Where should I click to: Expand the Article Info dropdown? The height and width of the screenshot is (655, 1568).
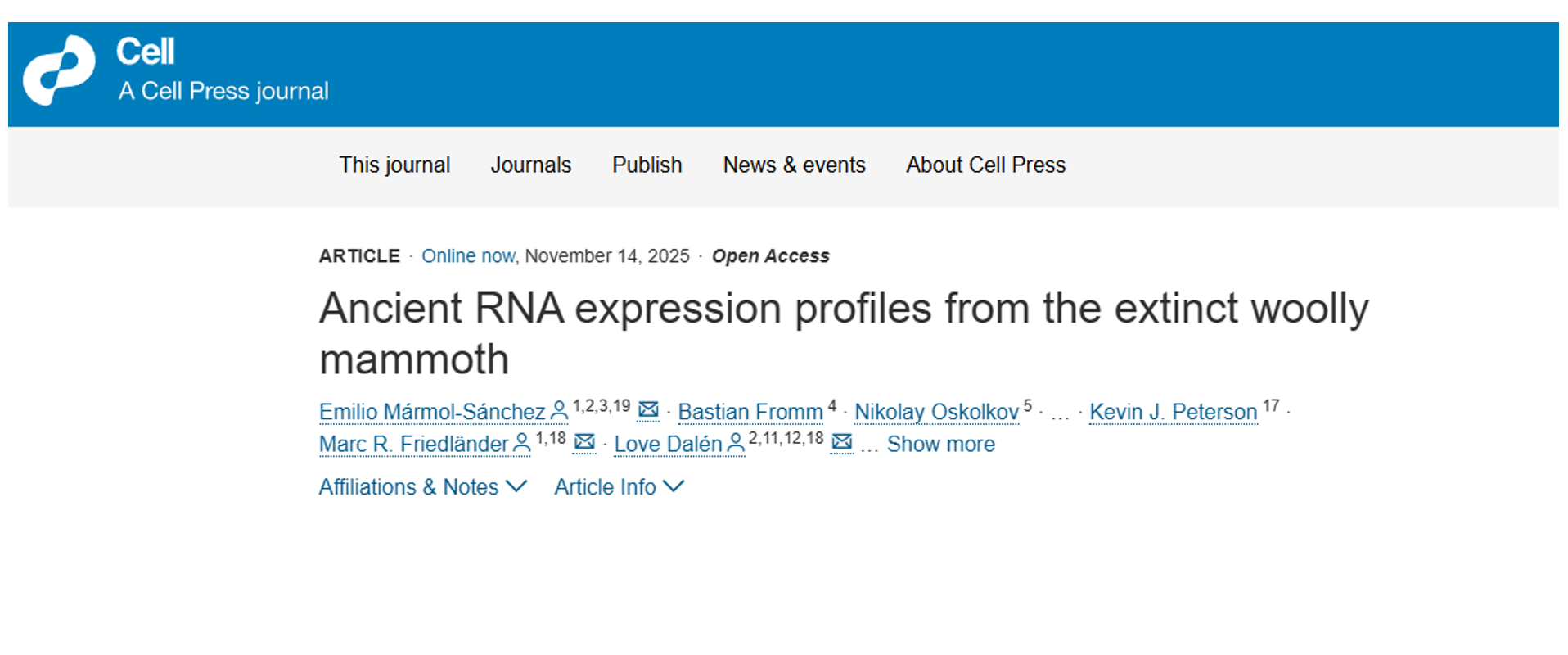tap(619, 487)
